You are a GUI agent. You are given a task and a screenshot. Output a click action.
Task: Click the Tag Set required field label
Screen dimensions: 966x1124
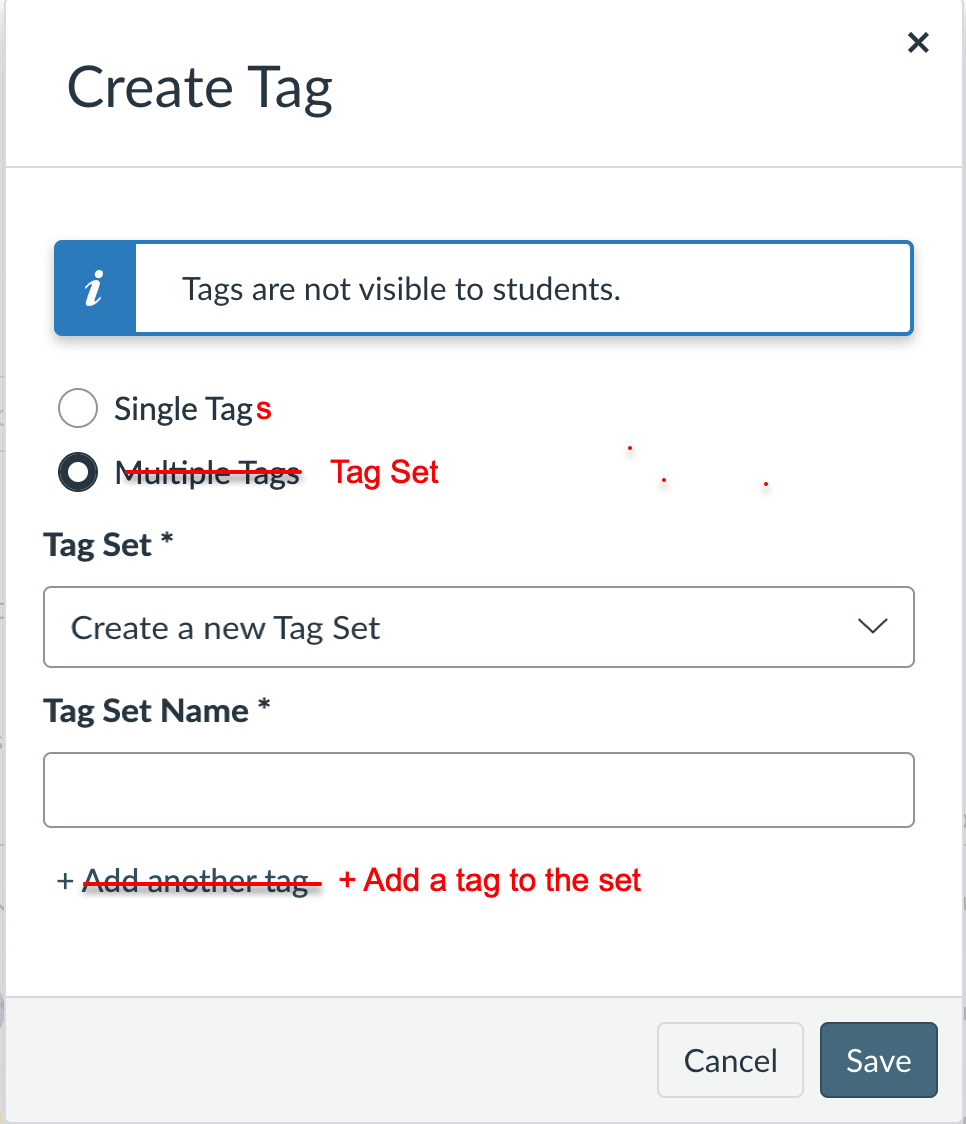click(x=106, y=544)
